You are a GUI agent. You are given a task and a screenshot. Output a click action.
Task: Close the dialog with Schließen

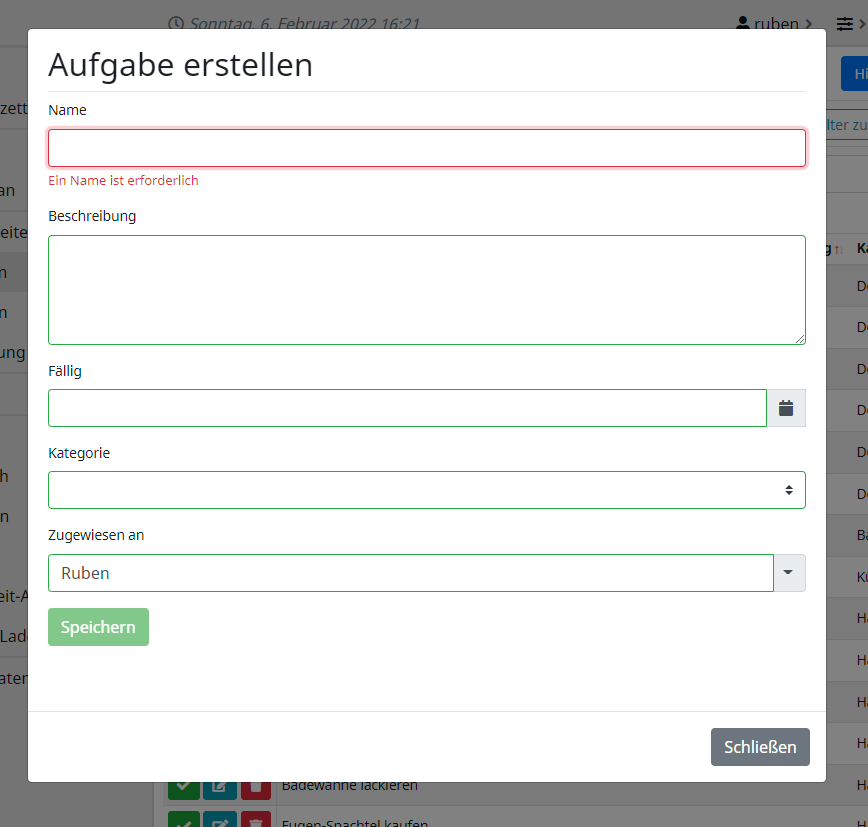[760, 747]
